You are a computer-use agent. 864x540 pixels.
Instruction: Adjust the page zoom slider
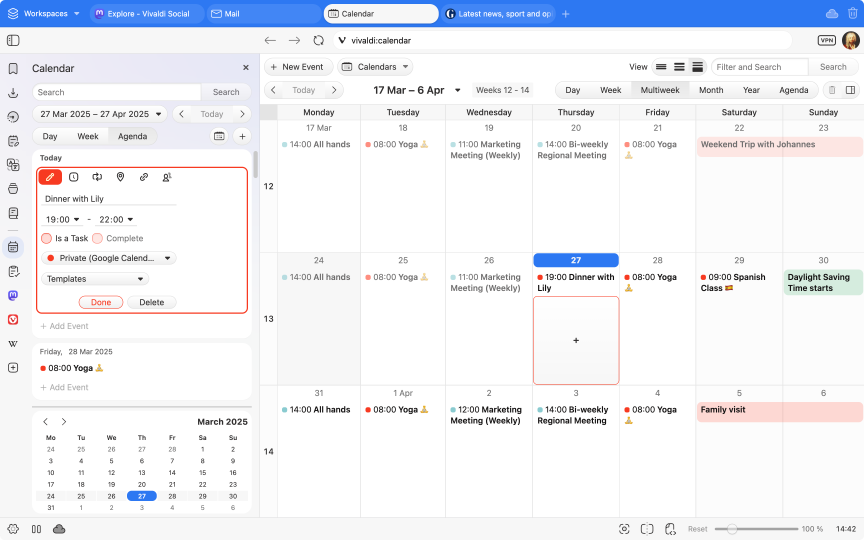pyautogui.click(x=733, y=529)
